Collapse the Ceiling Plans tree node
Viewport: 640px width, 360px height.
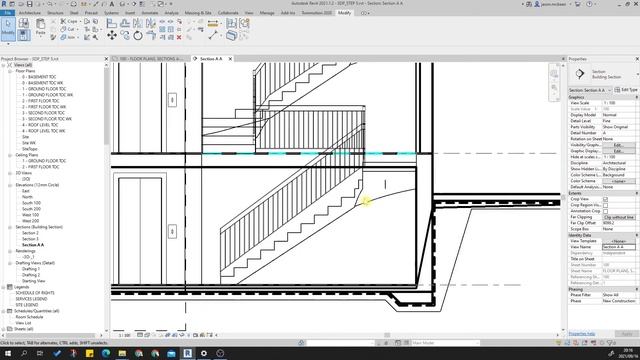tap(10, 155)
